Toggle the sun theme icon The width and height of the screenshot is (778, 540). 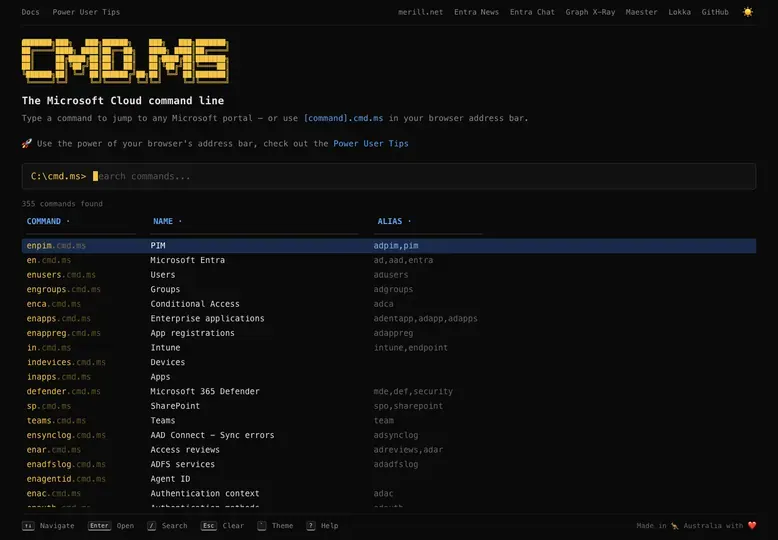(747, 12)
